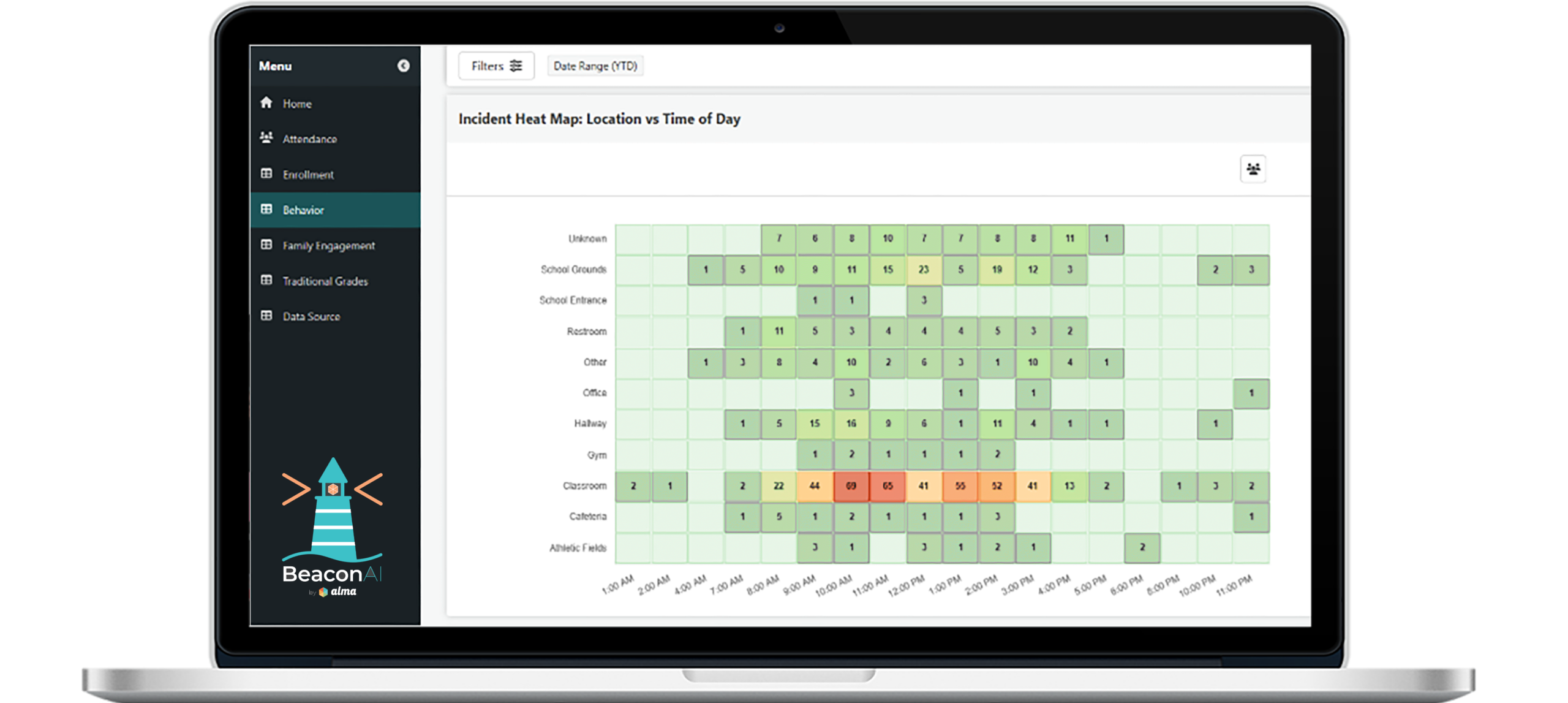Click the Enrollment table icon
The height and width of the screenshot is (703, 1568).
266,175
